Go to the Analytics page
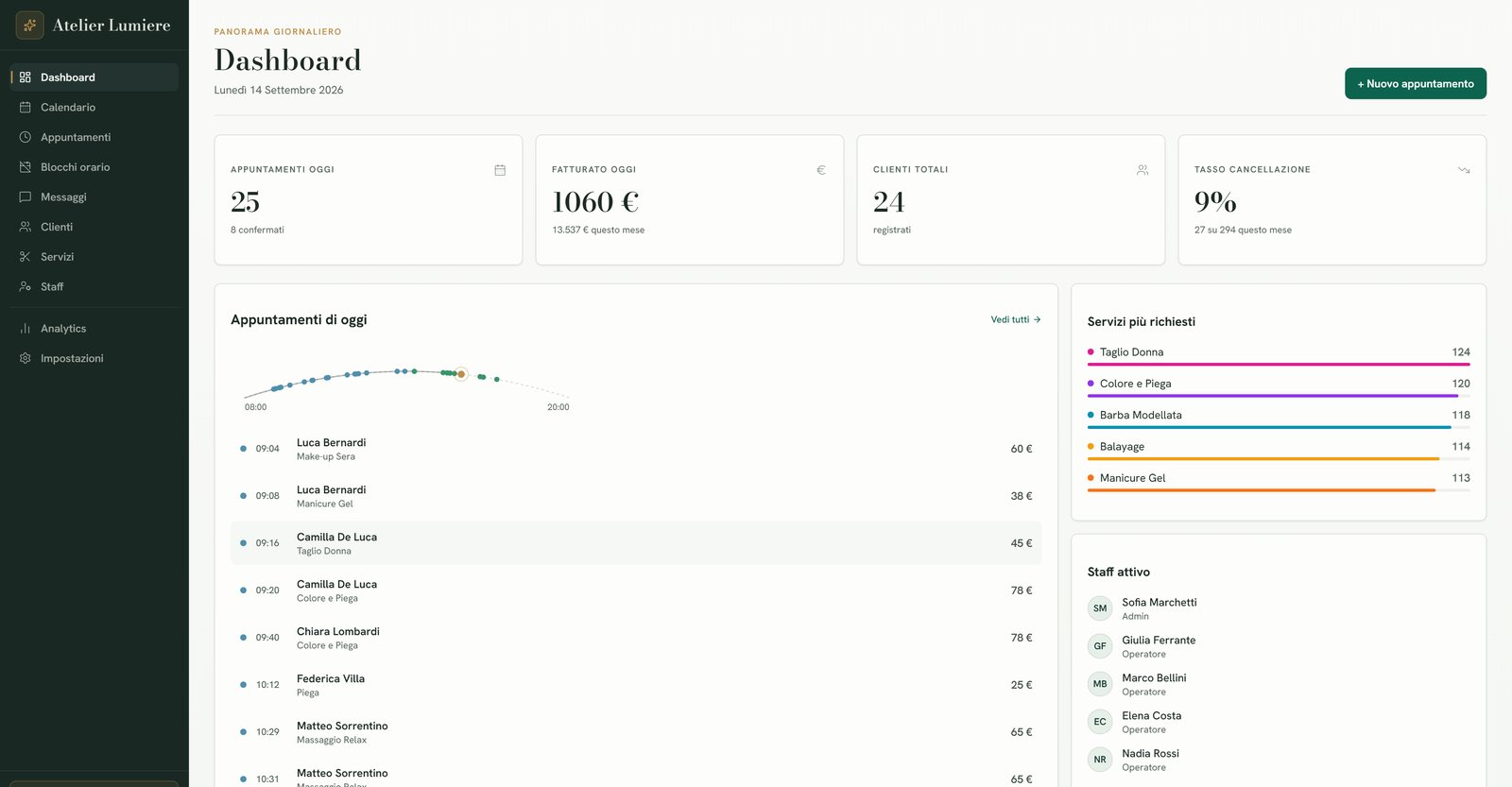This screenshot has height=787, width=1512. tap(94, 329)
